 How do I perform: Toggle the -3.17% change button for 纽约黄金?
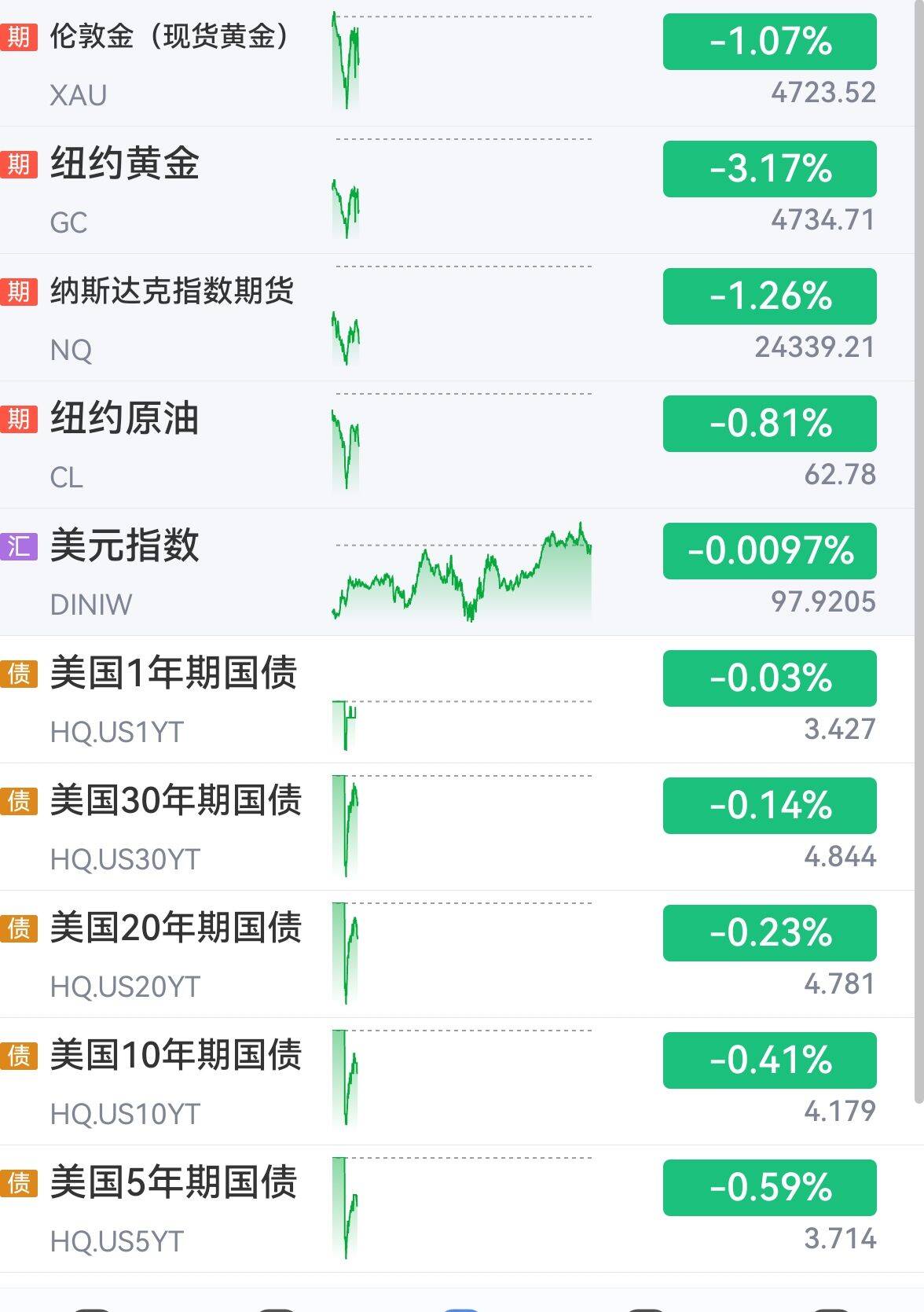(x=769, y=169)
